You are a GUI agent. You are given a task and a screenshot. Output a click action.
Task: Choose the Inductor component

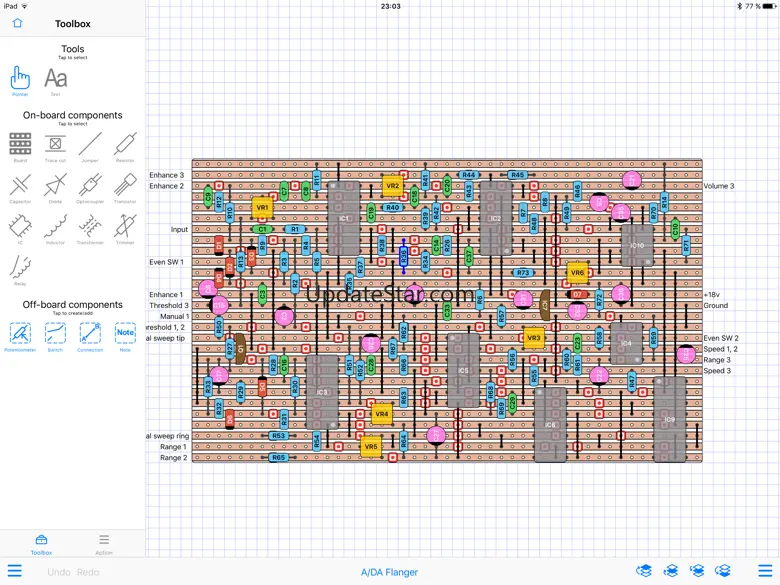tap(55, 229)
